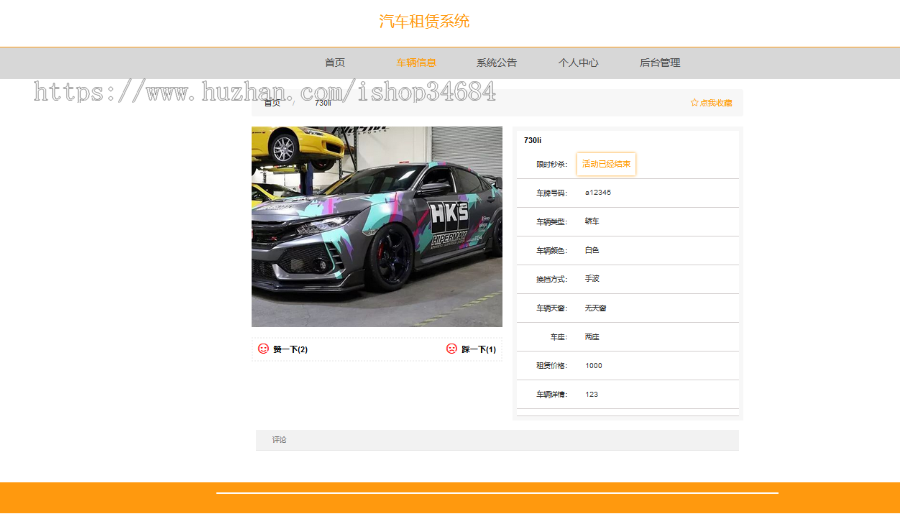This screenshot has width=900, height=519.
Task: Open the 个人中心 tab
Action: [579, 63]
